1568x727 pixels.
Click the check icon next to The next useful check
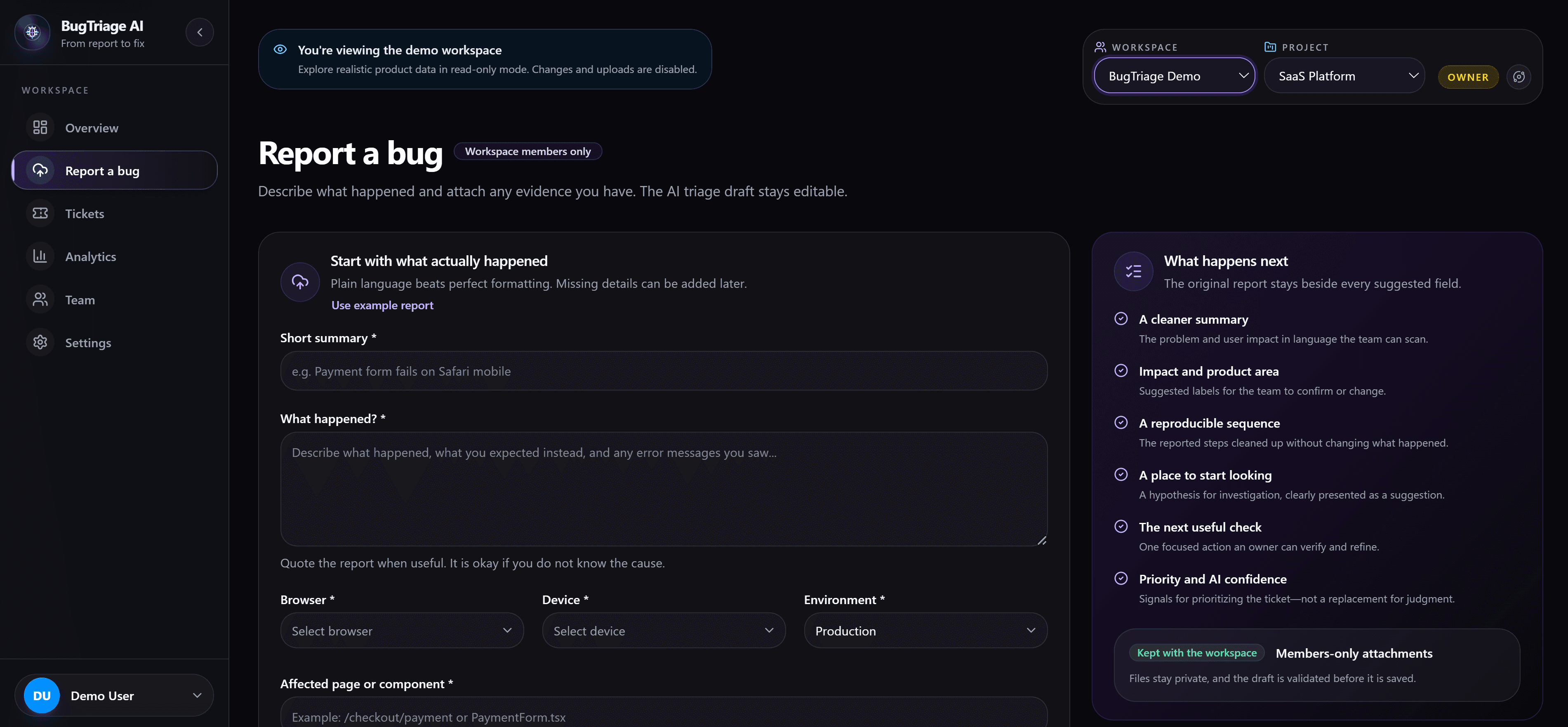click(1121, 527)
